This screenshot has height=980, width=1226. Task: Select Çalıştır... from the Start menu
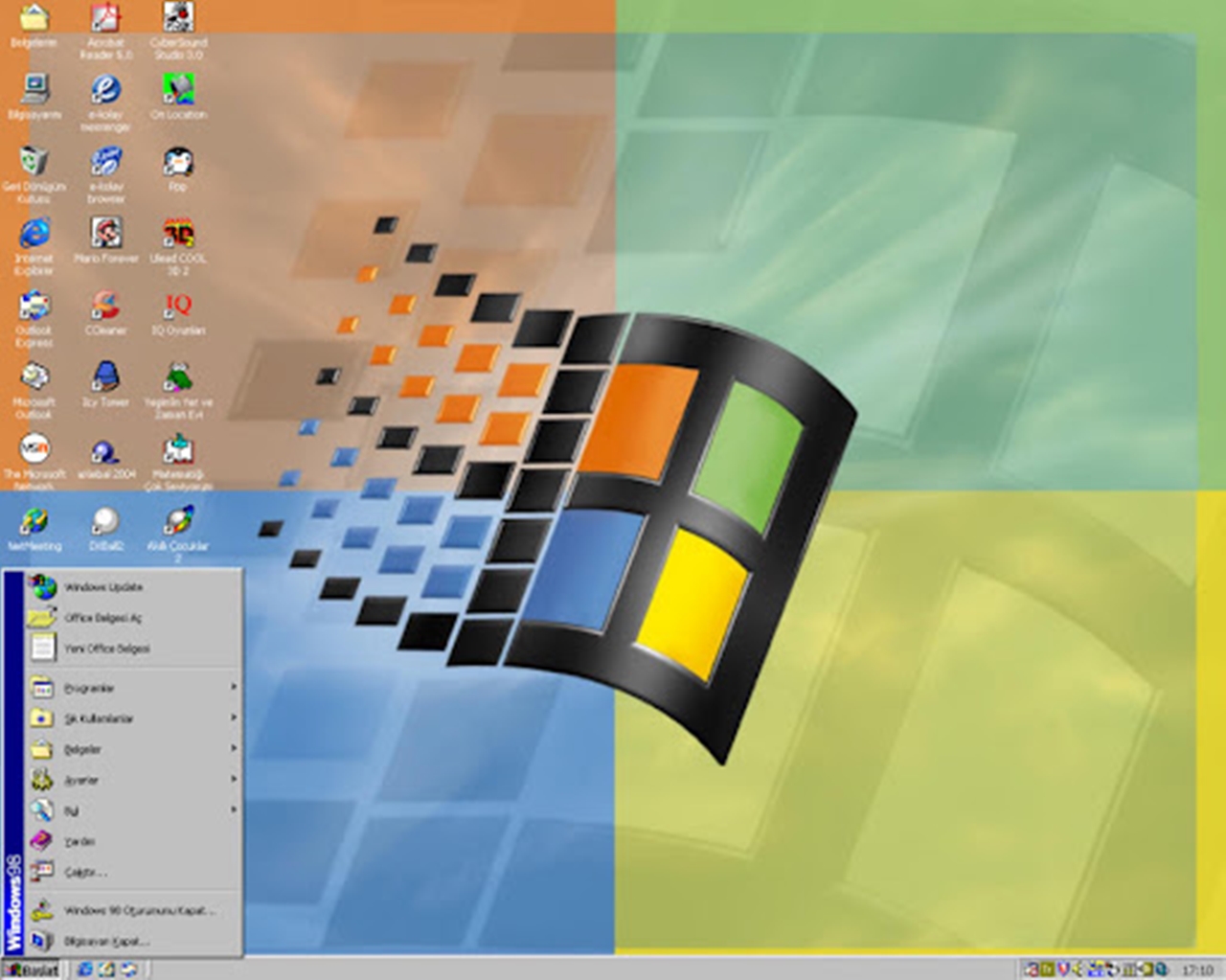86,872
